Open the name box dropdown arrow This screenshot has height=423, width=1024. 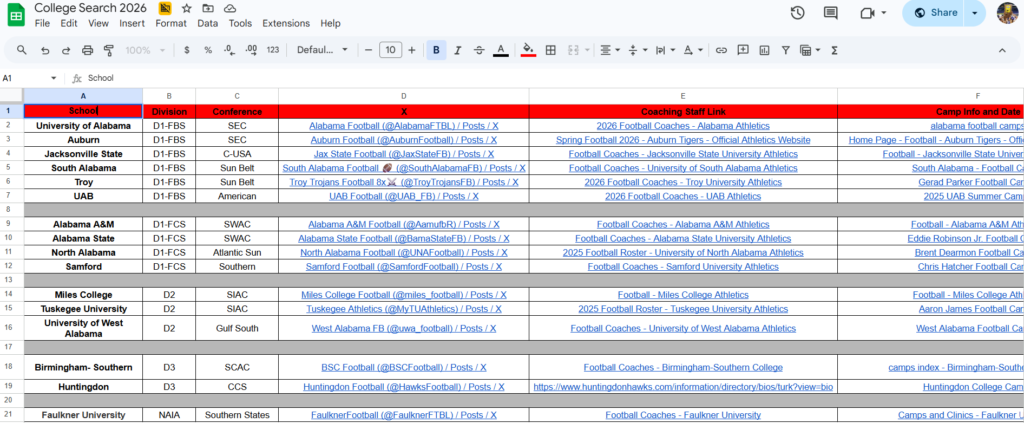tap(54, 78)
